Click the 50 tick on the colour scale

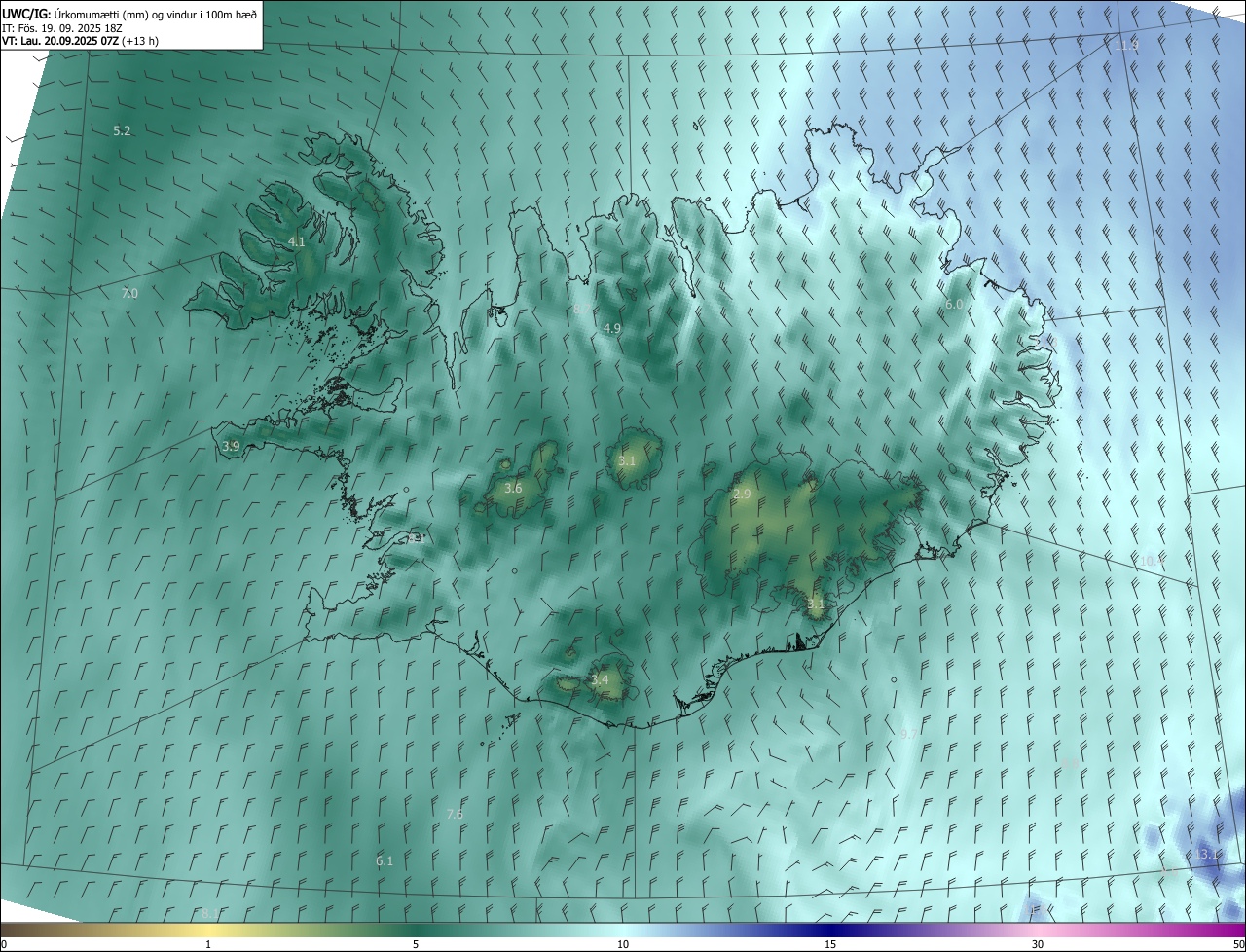(1238, 944)
